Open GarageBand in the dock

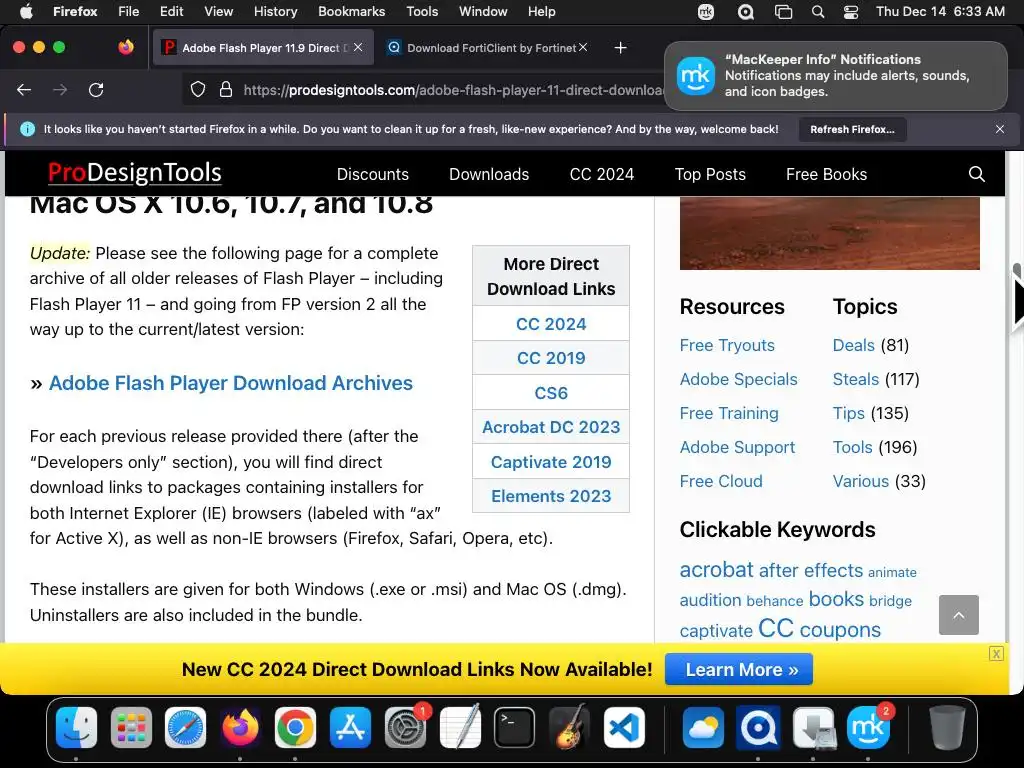[x=569, y=727]
